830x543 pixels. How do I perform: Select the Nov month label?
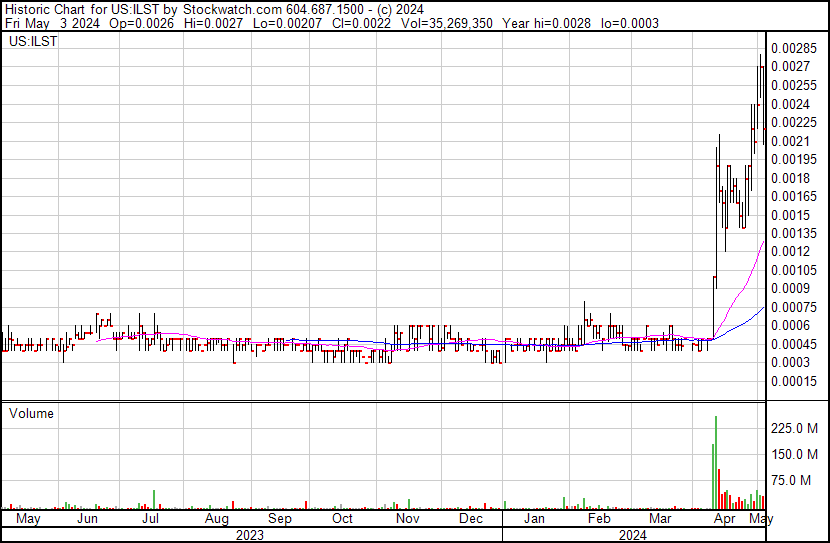[408, 519]
